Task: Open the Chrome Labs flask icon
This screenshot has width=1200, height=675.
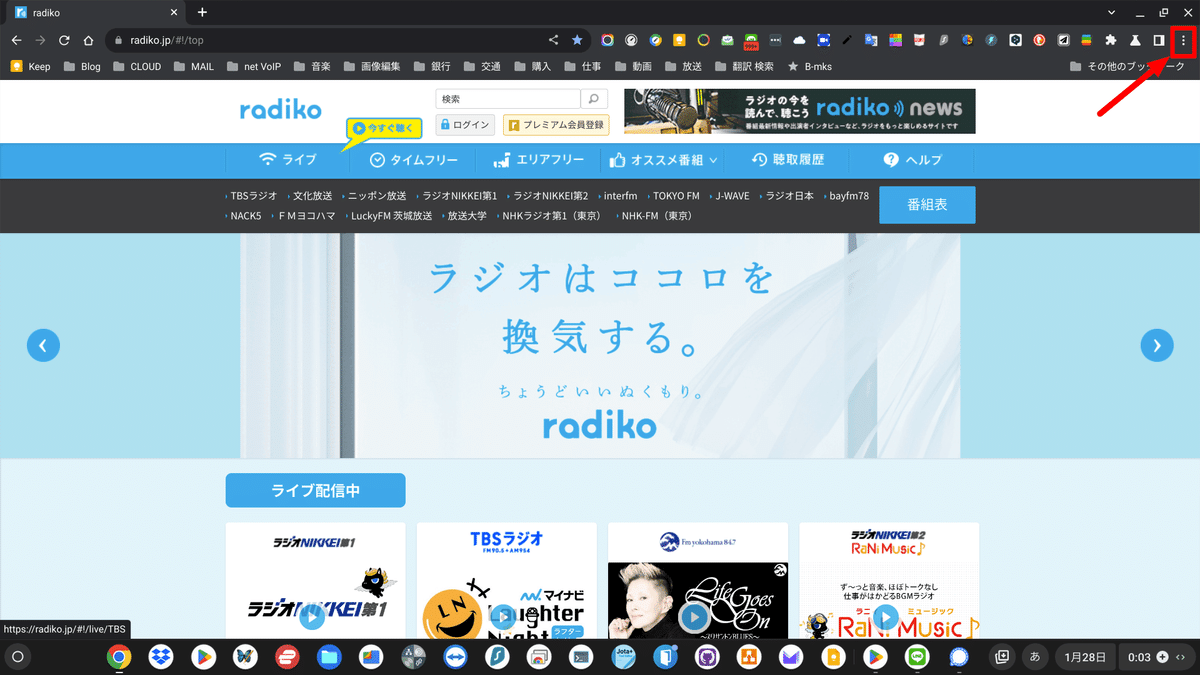Action: tap(1135, 40)
